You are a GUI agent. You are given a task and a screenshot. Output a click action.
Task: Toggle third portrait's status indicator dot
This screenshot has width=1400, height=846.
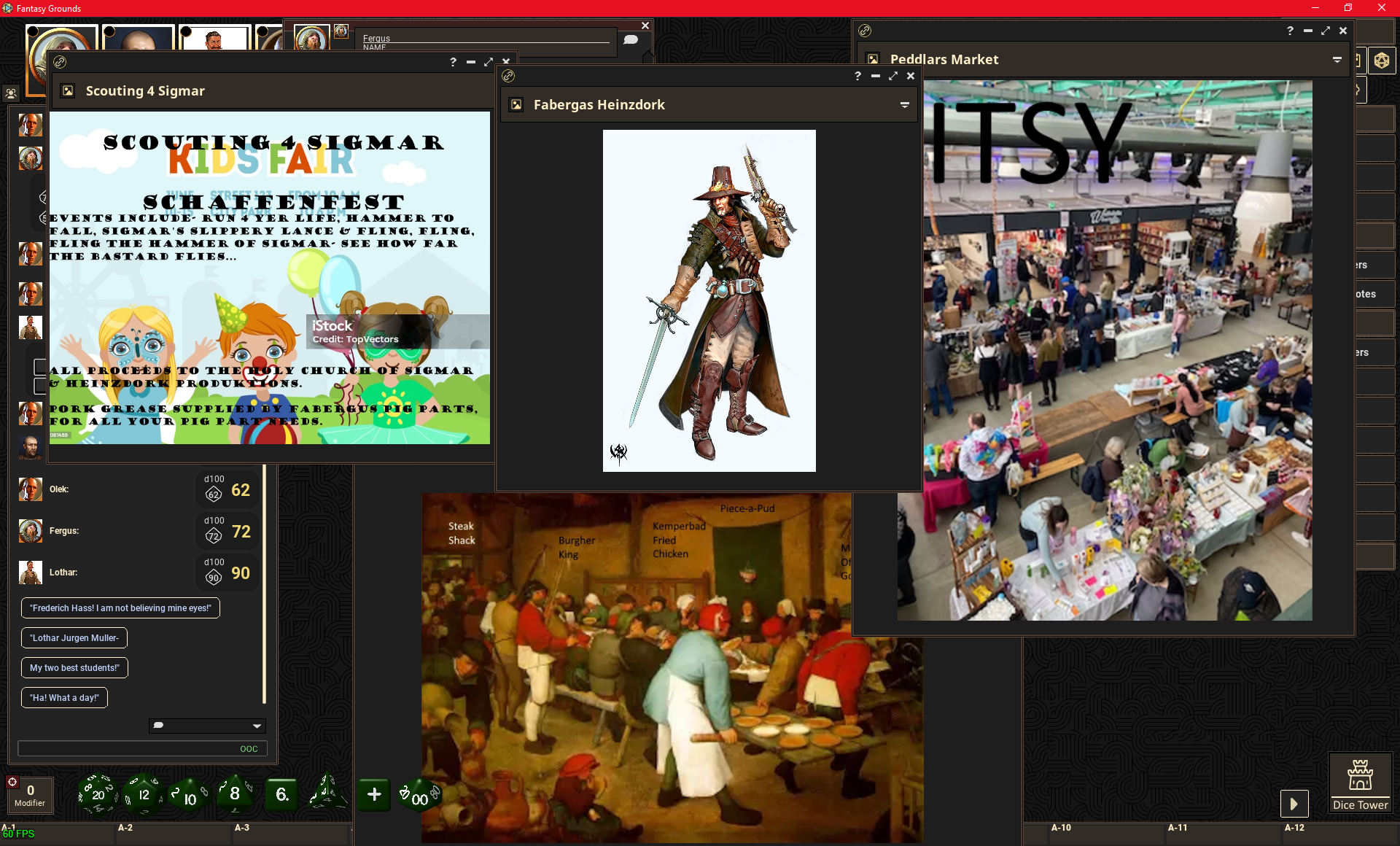pos(185,31)
